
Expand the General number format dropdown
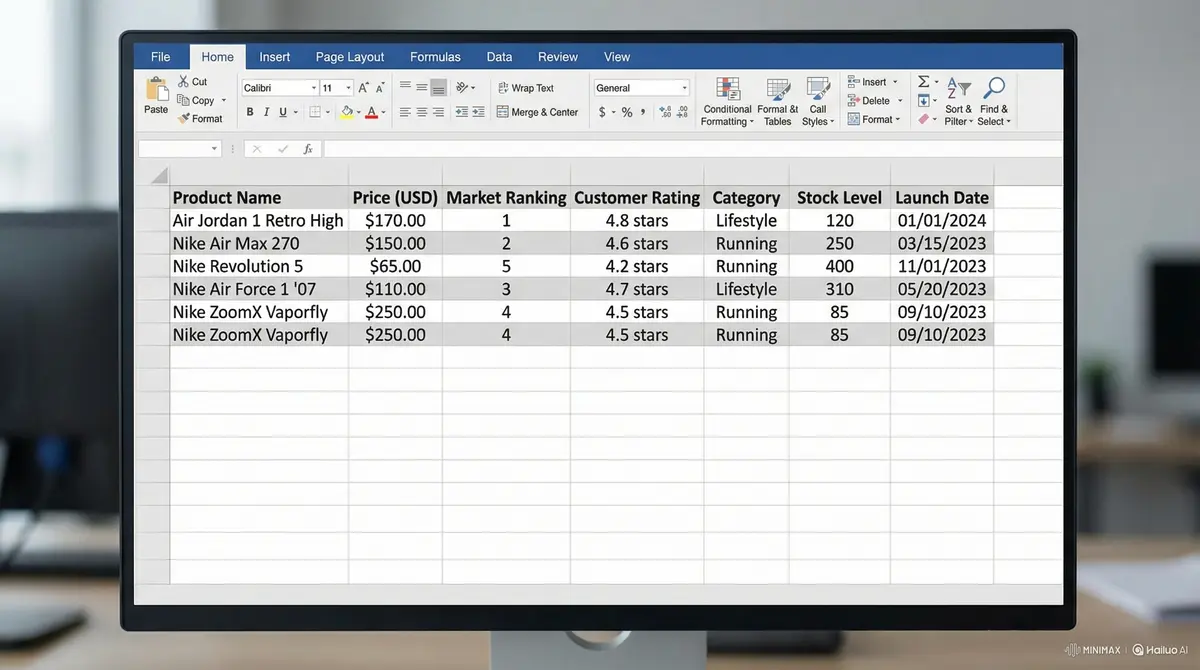pos(642,88)
